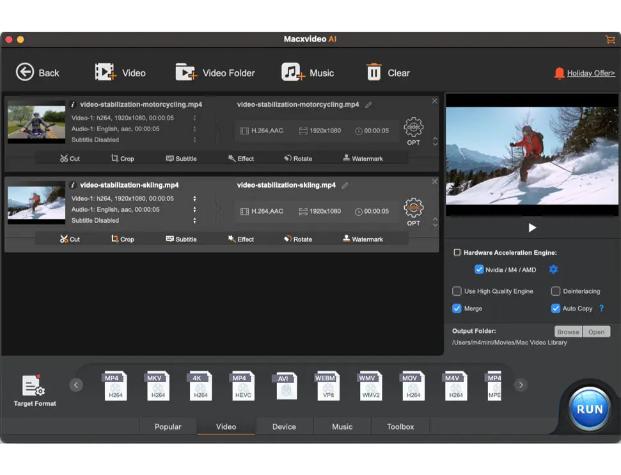Viewport: 621px width, 475px height.
Task: Go back using the Back arrow icon
Action: coord(25,72)
